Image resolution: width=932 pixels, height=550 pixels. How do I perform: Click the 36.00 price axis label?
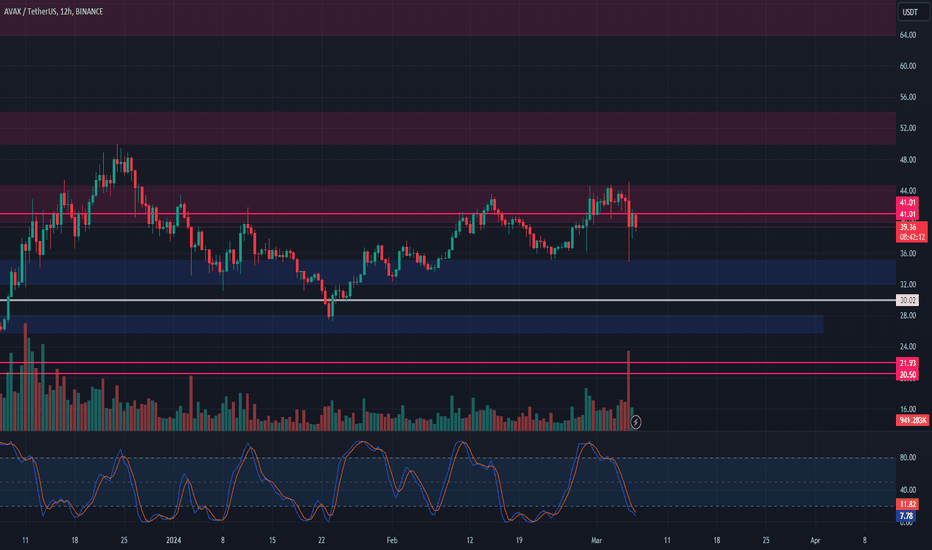coord(908,253)
